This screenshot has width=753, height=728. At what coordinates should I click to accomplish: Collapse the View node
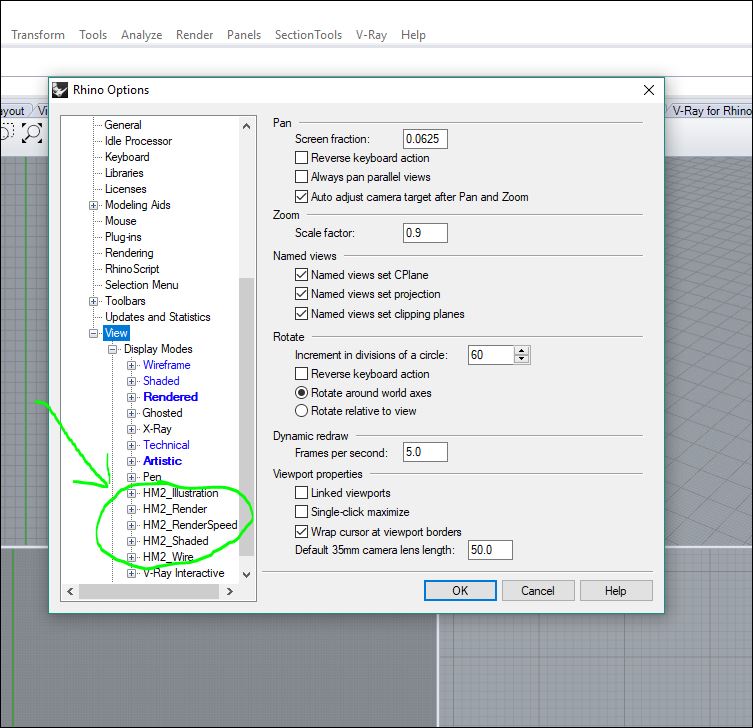(93, 333)
